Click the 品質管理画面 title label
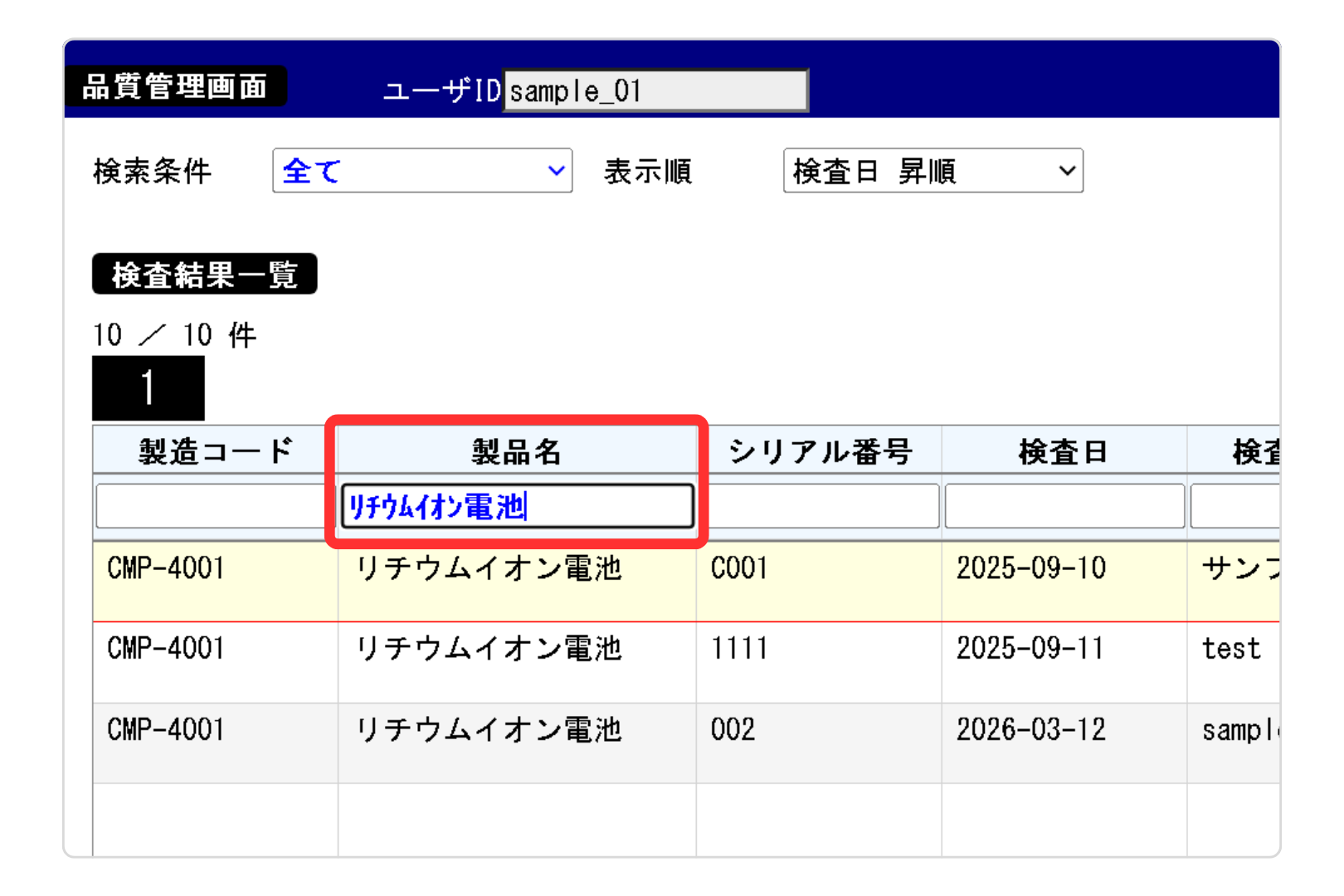This screenshot has width=1344, height=896. (x=175, y=86)
